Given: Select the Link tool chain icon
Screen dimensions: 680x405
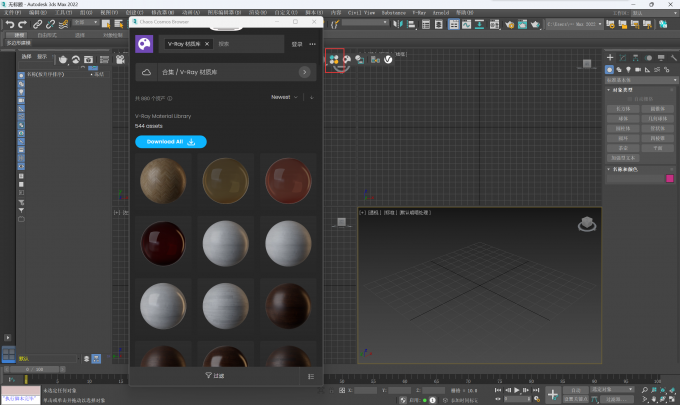Looking at the screenshot, I should (x=38, y=24).
